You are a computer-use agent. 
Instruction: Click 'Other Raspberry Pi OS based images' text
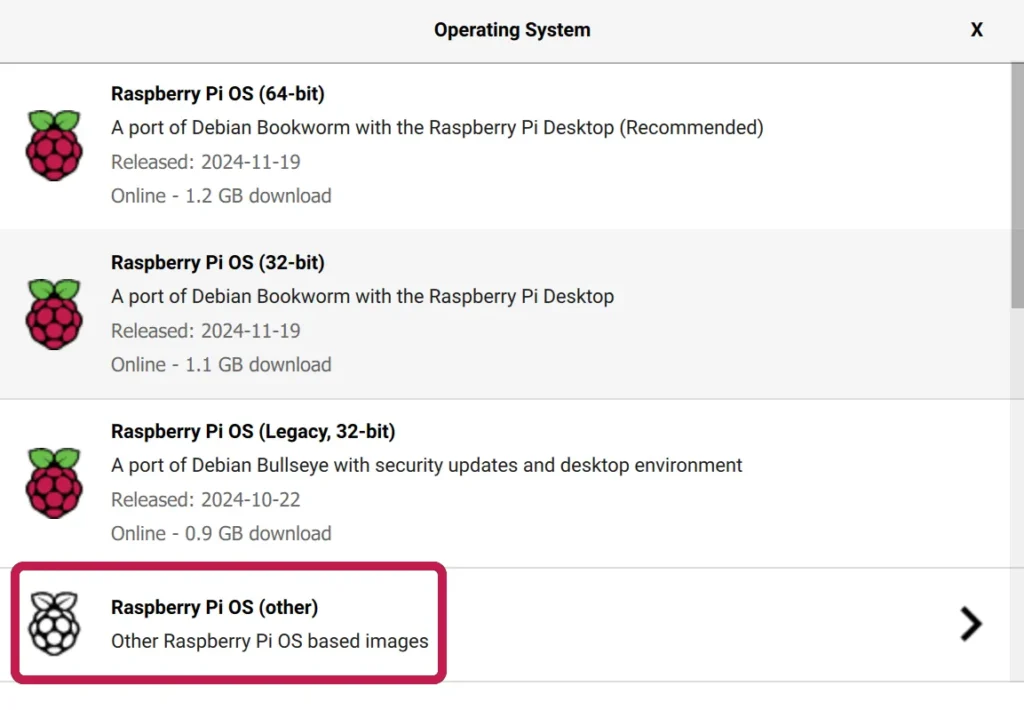click(269, 641)
